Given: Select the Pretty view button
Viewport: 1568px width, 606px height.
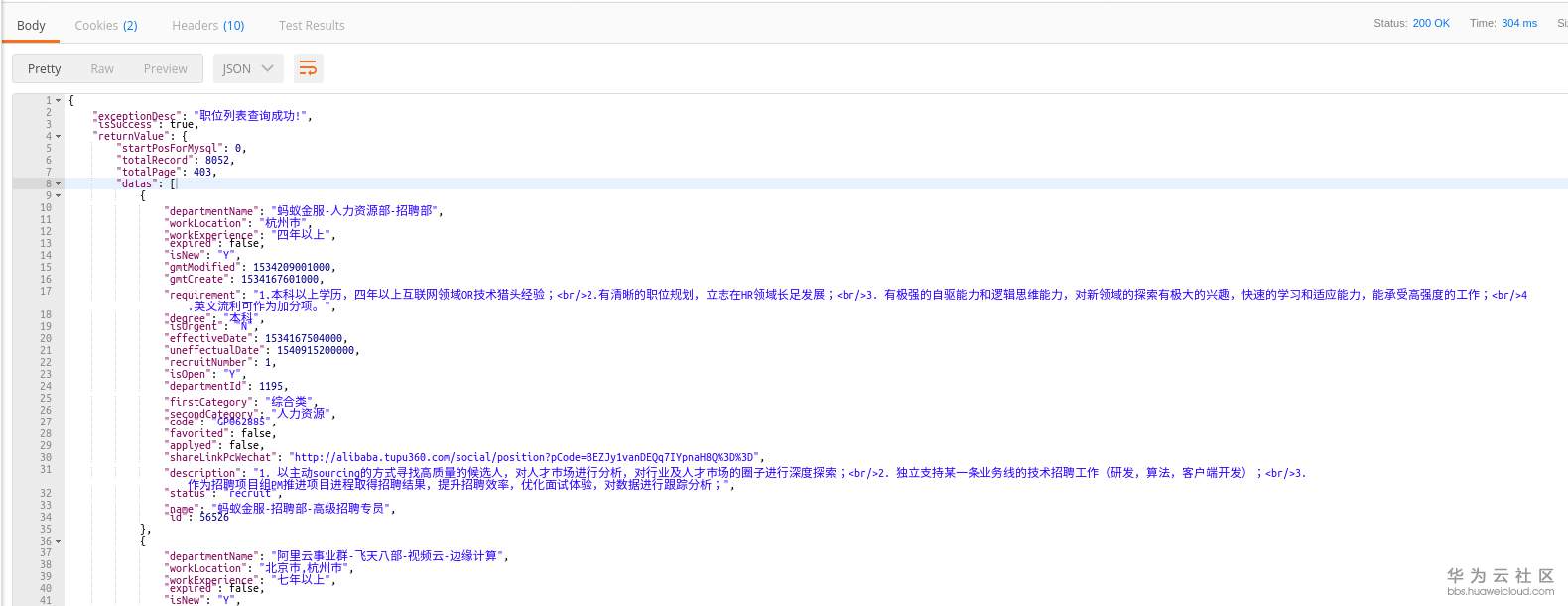Looking at the screenshot, I should 44,68.
